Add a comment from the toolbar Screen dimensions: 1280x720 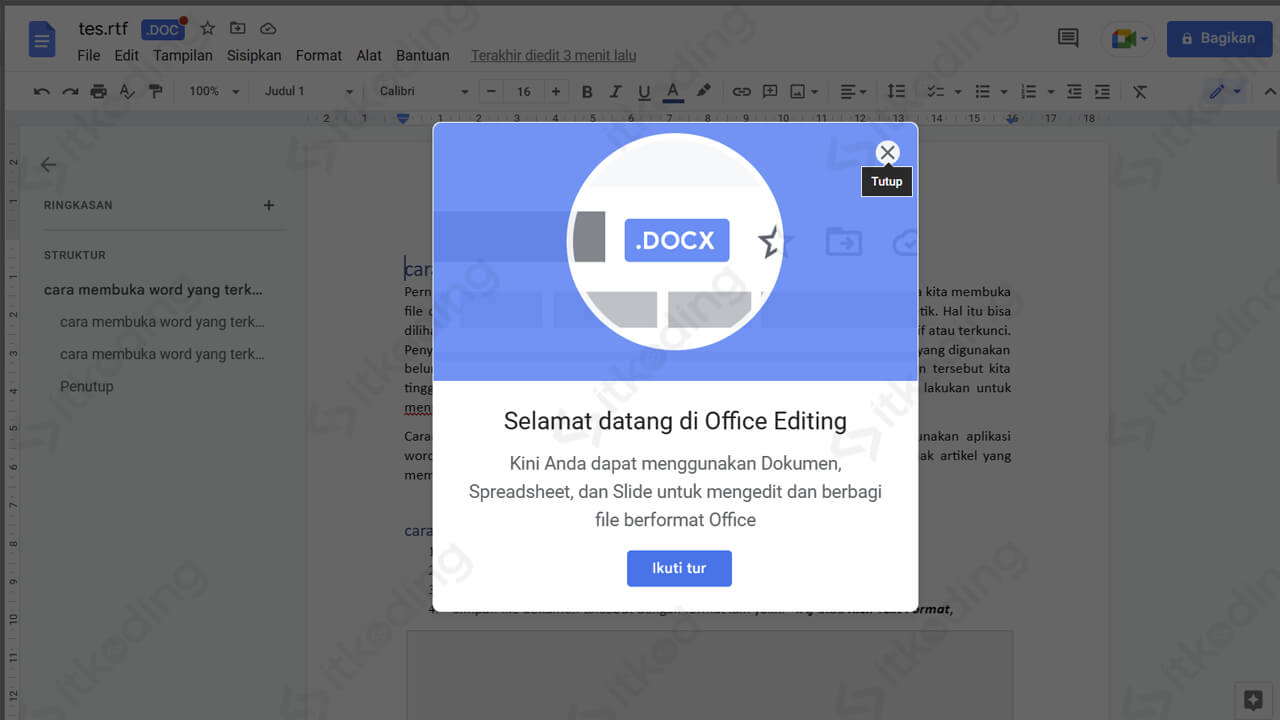[x=770, y=91]
